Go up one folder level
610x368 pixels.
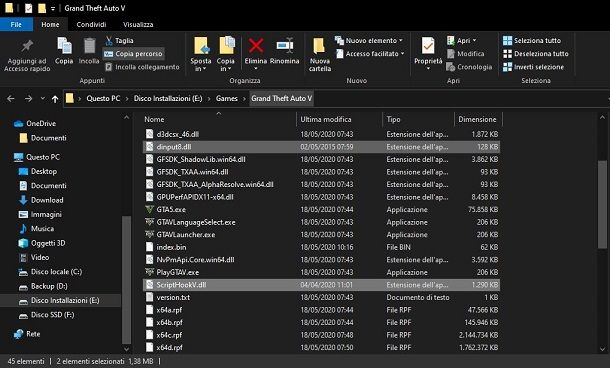[x=55, y=99]
